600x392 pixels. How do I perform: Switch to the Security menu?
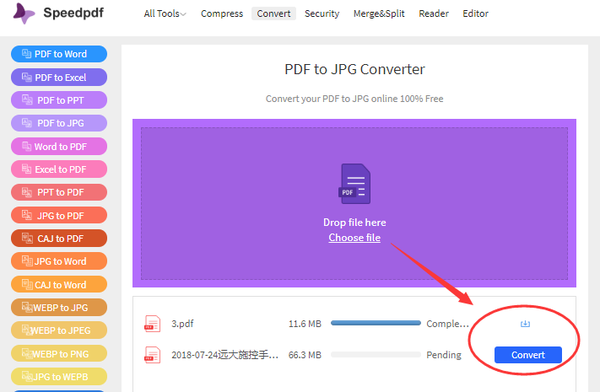click(322, 14)
